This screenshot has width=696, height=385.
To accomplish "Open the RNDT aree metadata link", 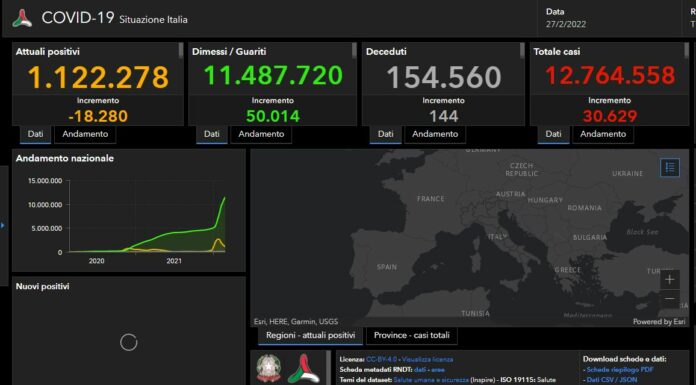I will coord(438,369).
